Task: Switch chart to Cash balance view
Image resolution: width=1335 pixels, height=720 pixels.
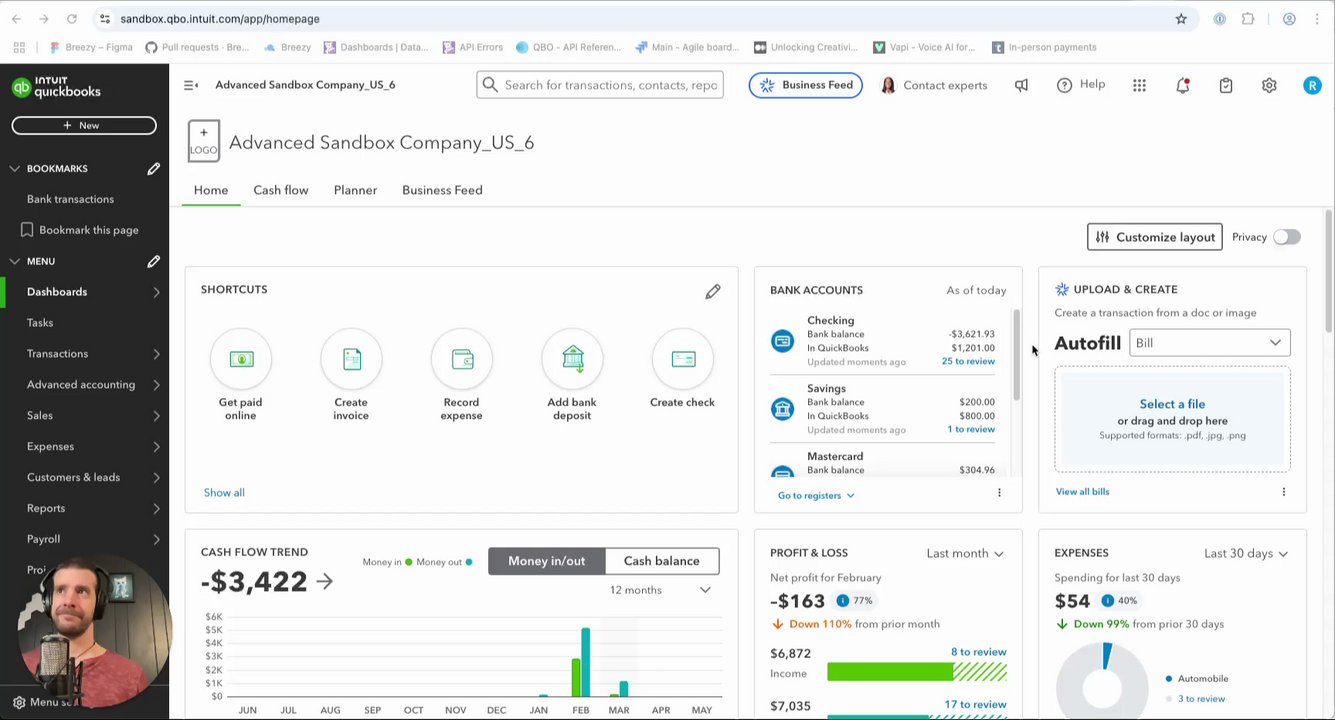Action: pyautogui.click(x=661, y=561)
